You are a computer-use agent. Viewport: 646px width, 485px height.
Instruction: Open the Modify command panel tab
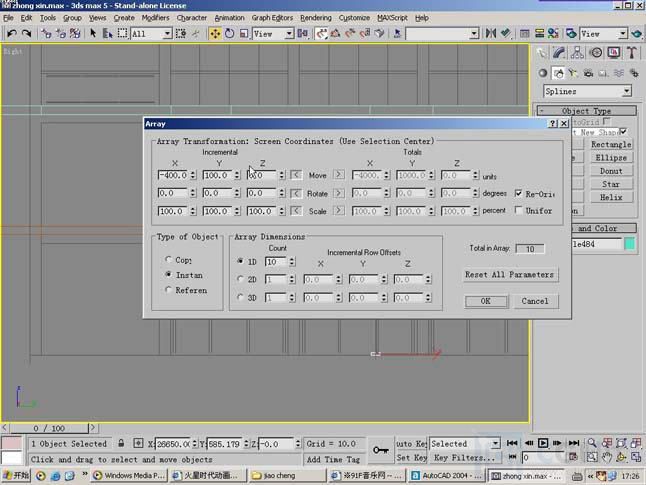coord(559,53)
